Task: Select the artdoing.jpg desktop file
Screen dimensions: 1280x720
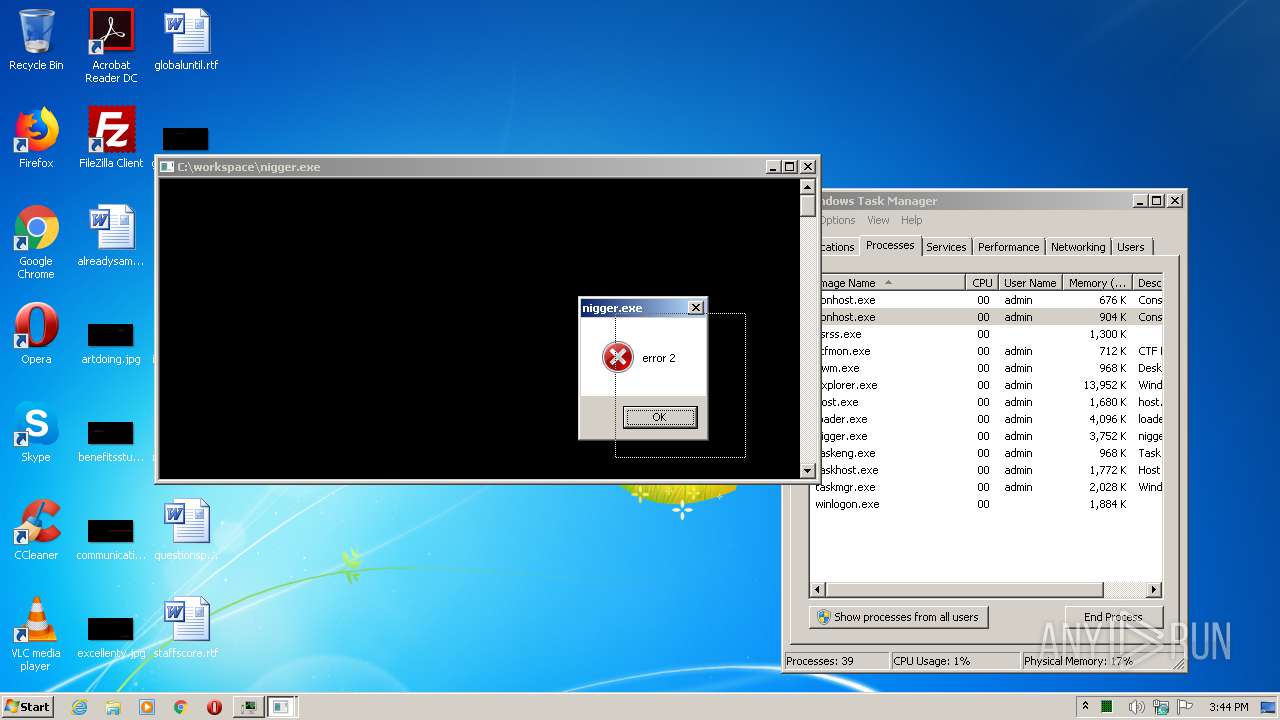Action: point(111,342)
